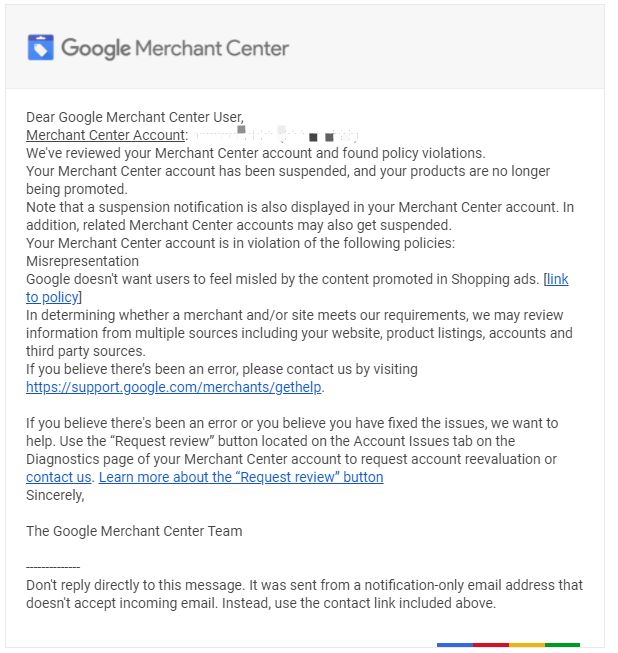
Task: Click the "Sincerely," closing text
Action: coord(55,495)
